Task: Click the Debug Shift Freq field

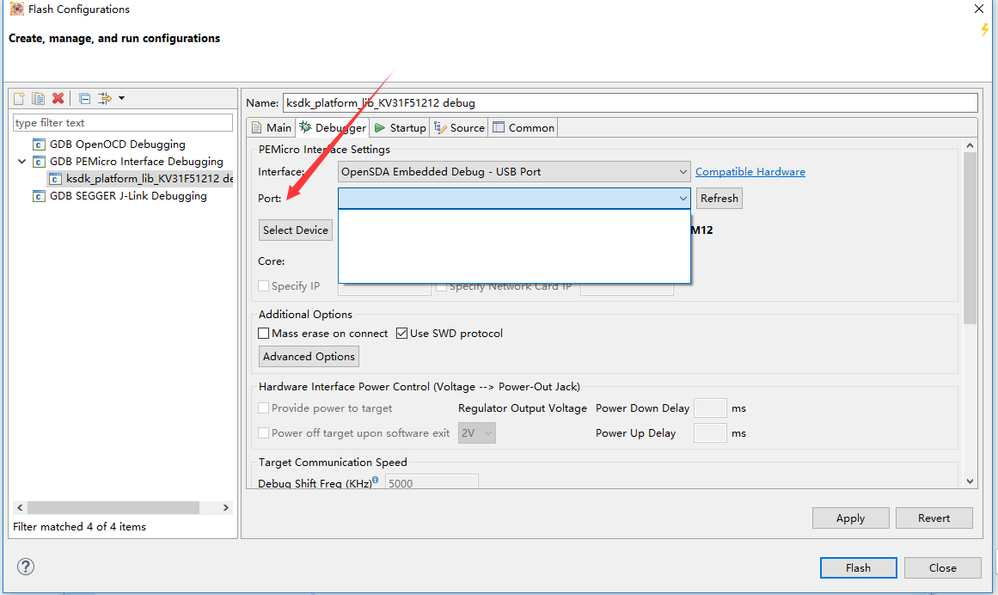Action: click(432, 483)
